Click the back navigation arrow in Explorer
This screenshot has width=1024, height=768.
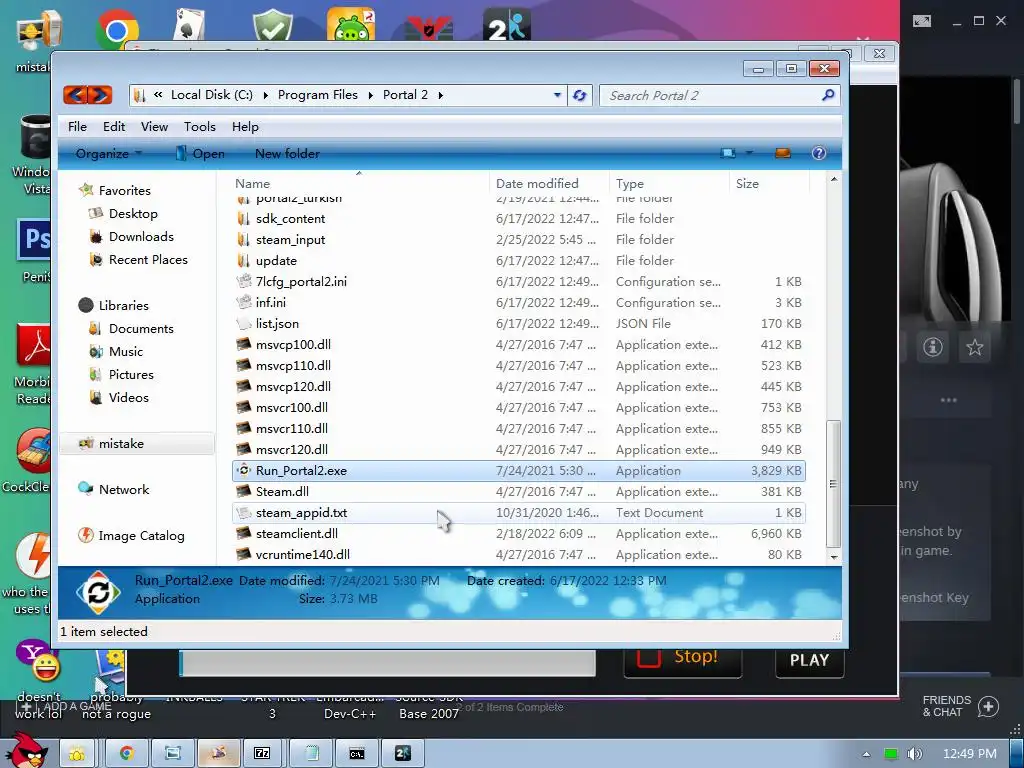pos(75,95)
